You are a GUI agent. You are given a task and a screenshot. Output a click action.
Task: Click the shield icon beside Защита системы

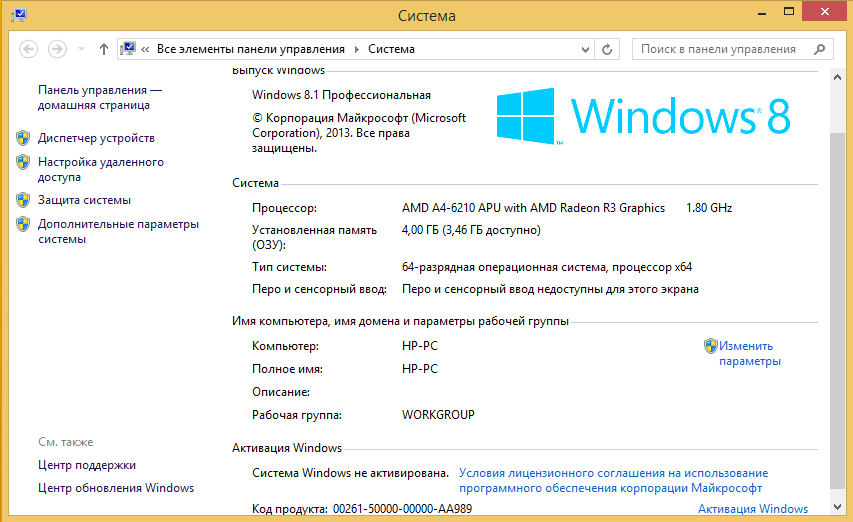click(23, 200)
